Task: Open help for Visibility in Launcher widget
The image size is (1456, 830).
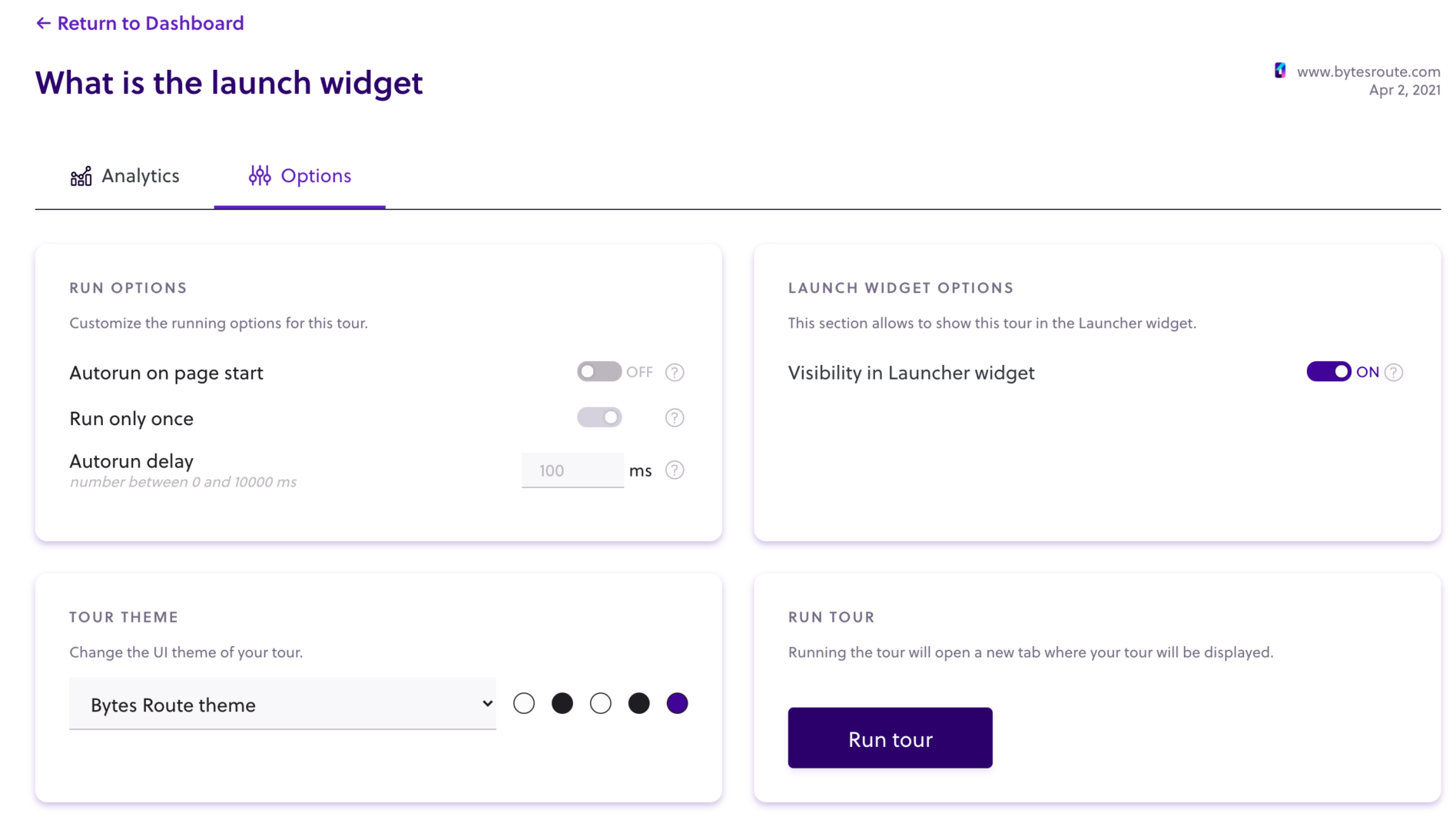Action: tap(1394, 371)
